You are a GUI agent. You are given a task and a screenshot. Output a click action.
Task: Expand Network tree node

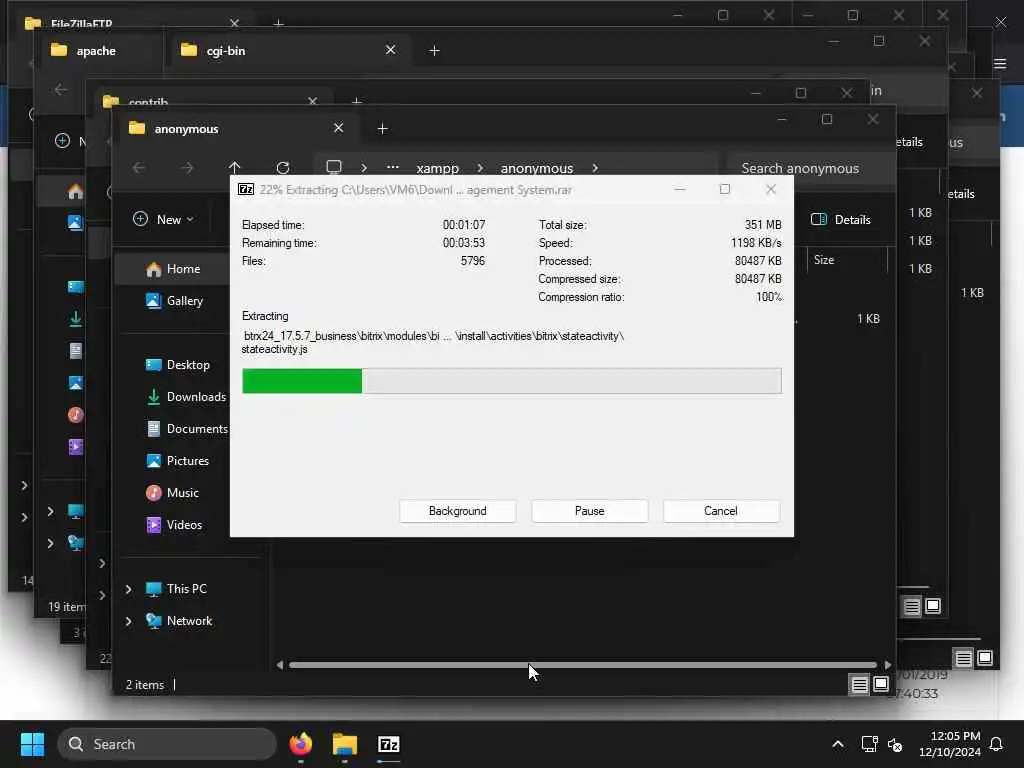(129, 621)
